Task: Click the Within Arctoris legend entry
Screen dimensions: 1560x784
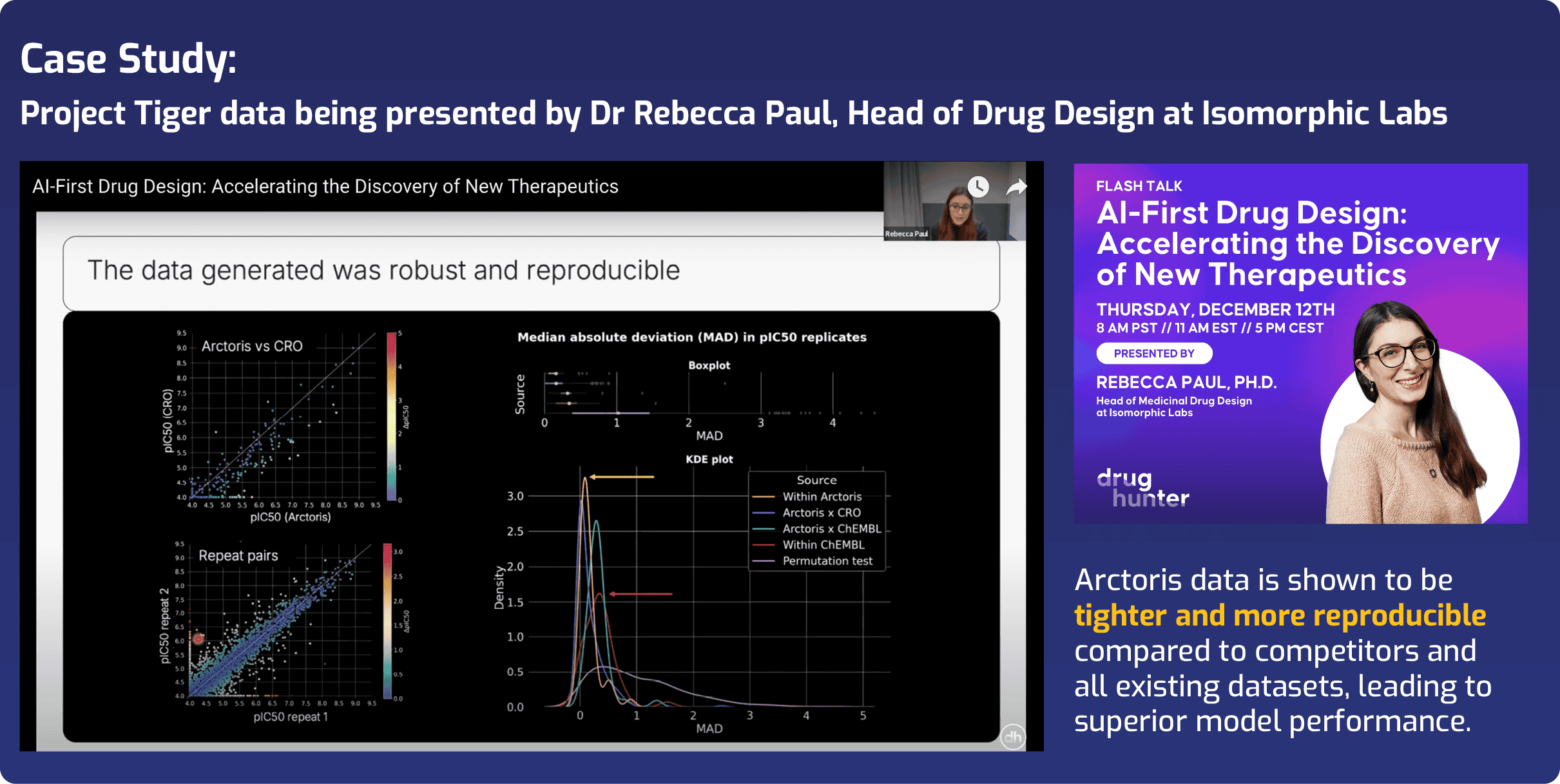Action: 822,497
